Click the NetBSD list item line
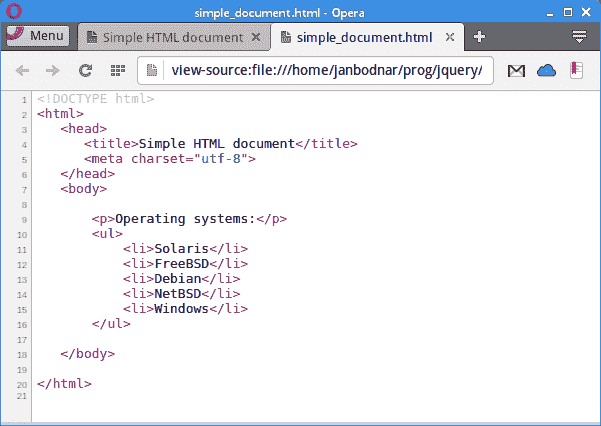Viewport: 601px width, 426px height. click(181, 294)
